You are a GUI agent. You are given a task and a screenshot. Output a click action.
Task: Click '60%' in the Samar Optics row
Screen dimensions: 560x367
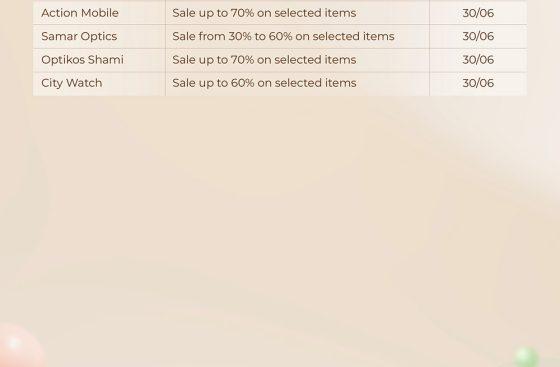(x=282, y=36)
